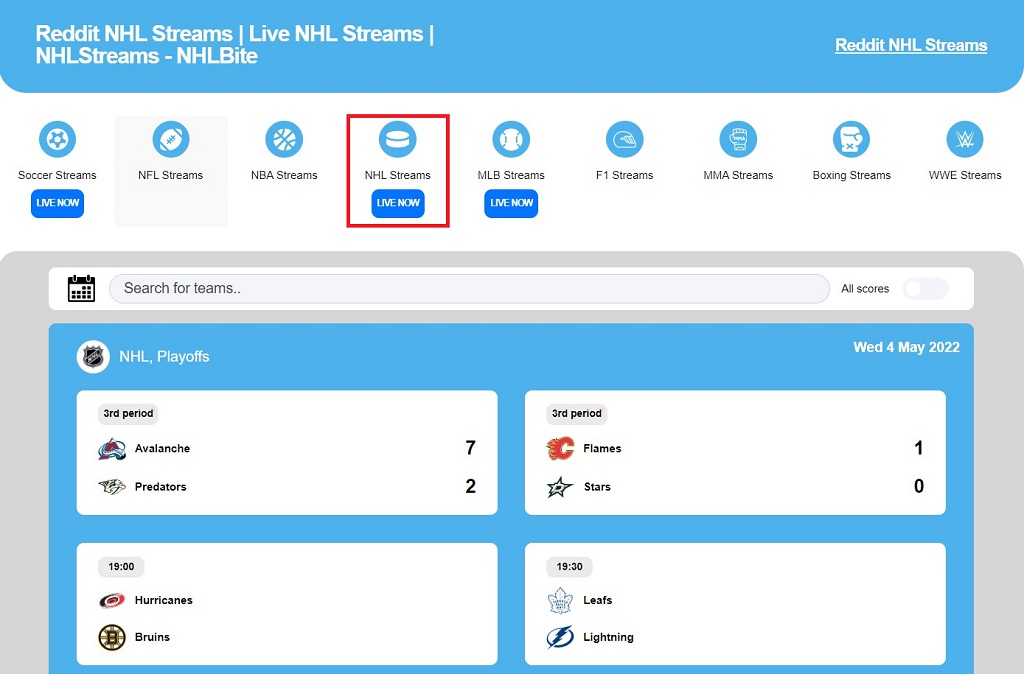Click the MLB Streams baseball icon
Image resolution: width=1024 pixels, height=674 pixels.
[511, 139]
